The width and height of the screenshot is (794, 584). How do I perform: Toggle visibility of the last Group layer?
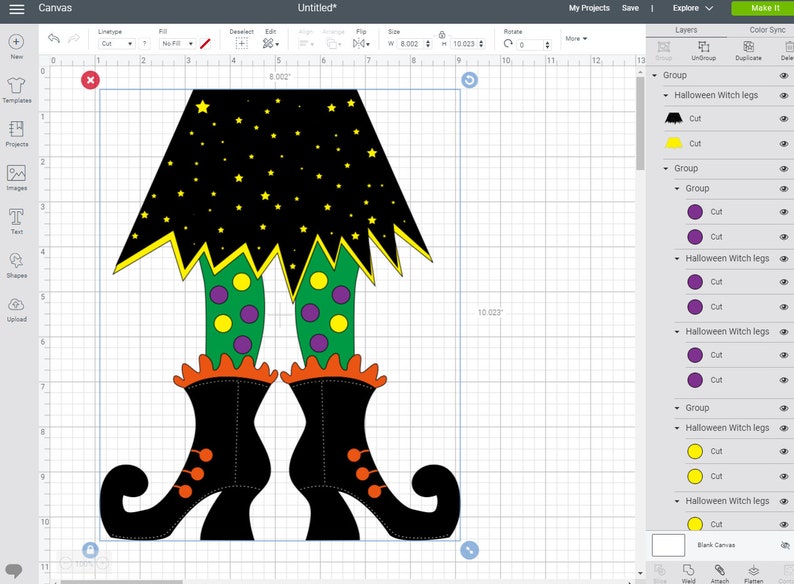click(x=784, y=408)
